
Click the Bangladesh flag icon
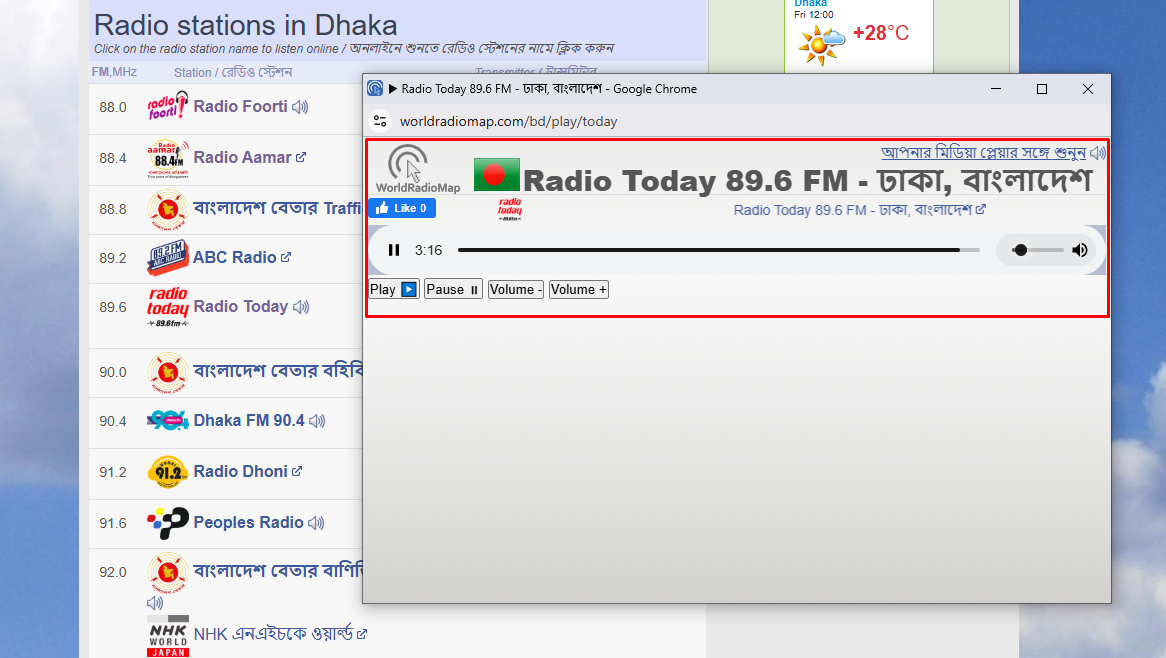(x=496, y=175)
